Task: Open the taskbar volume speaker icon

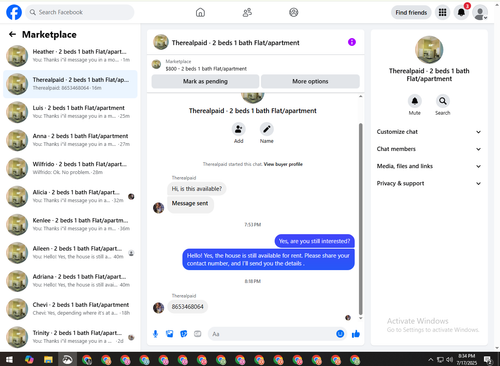Action: 449,360
